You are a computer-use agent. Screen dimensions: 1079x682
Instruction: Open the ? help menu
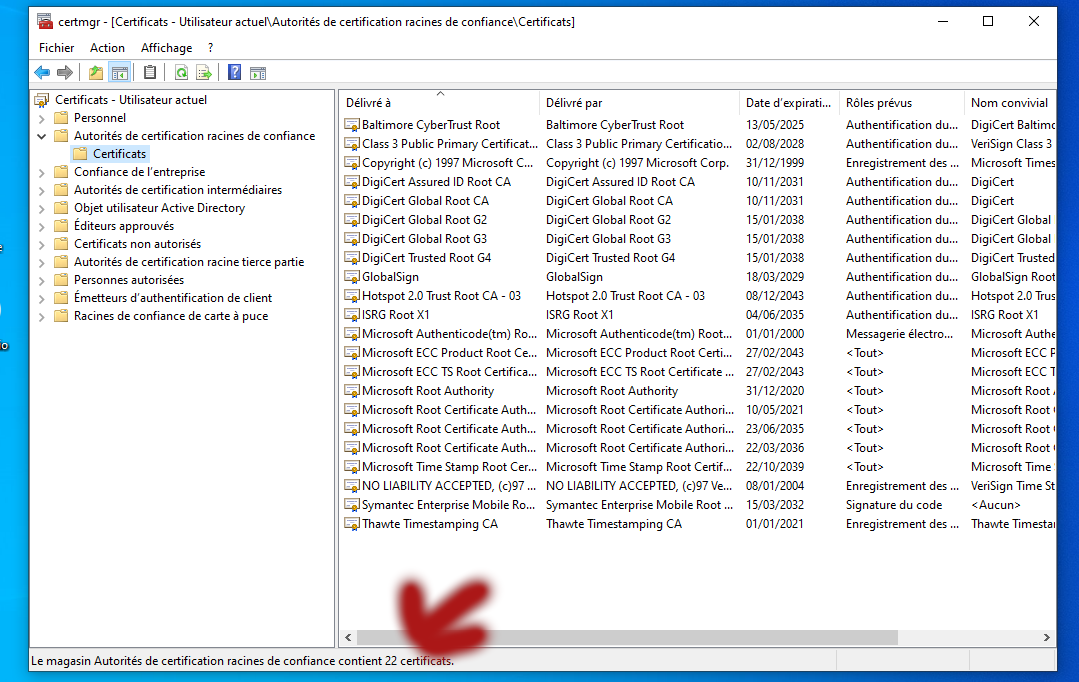[211, 47]
